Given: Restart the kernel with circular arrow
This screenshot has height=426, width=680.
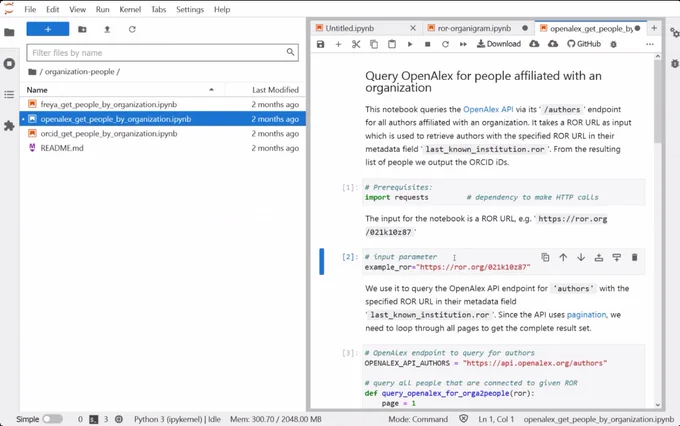Looking at the screenshot, I should (445, 44).
